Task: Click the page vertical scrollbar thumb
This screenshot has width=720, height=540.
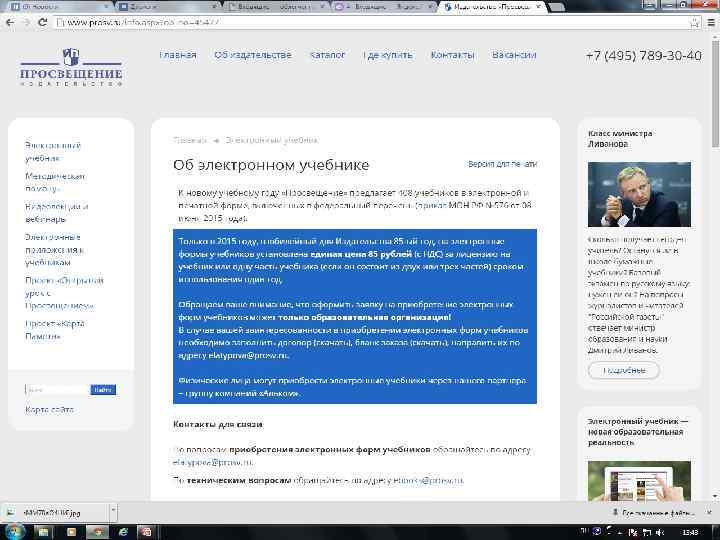Action: click(x=715, y=94)
